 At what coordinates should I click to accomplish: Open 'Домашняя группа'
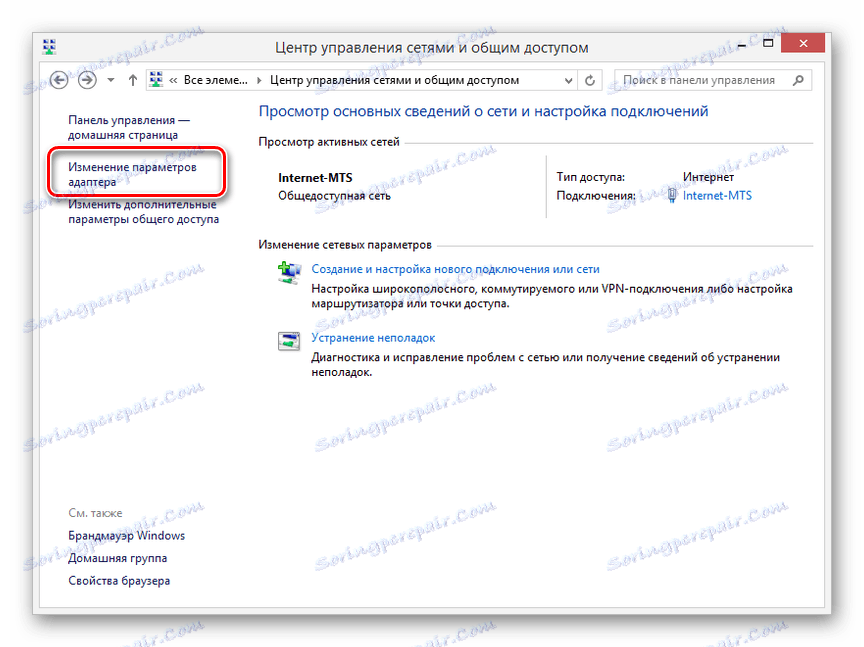click(117, 558)
